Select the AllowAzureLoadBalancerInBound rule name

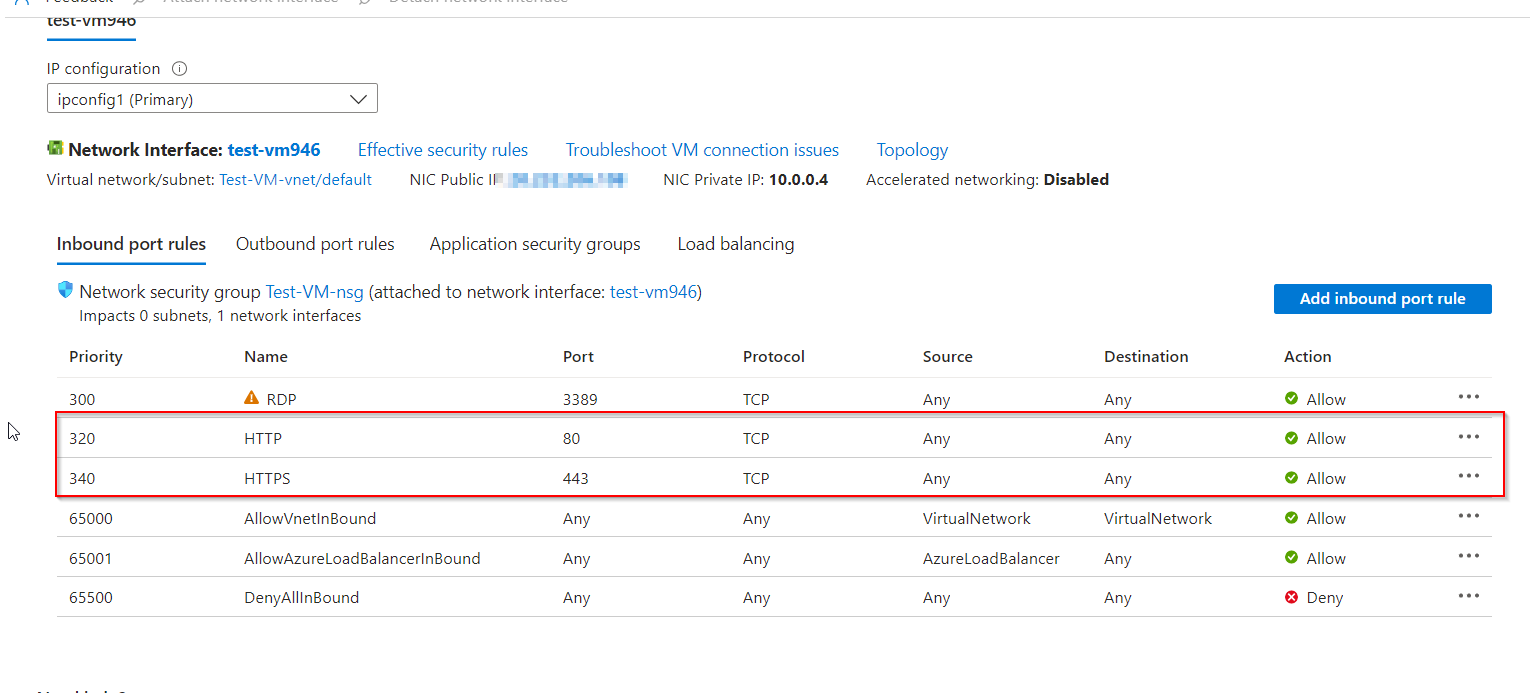pyautogui.click(x=362, y=559)
